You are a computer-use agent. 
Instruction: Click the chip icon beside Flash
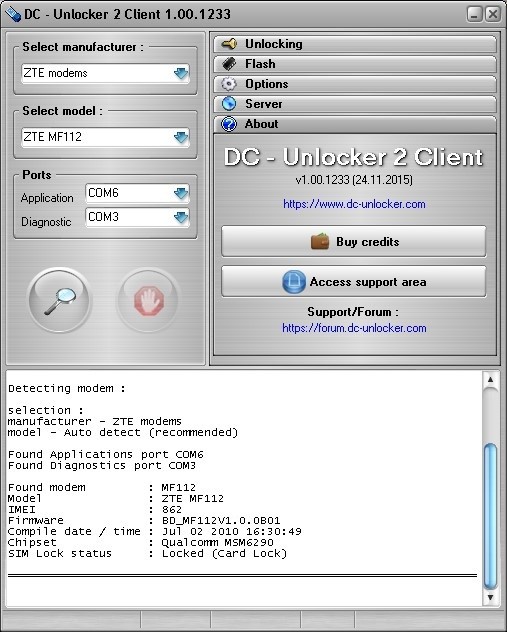229,64
